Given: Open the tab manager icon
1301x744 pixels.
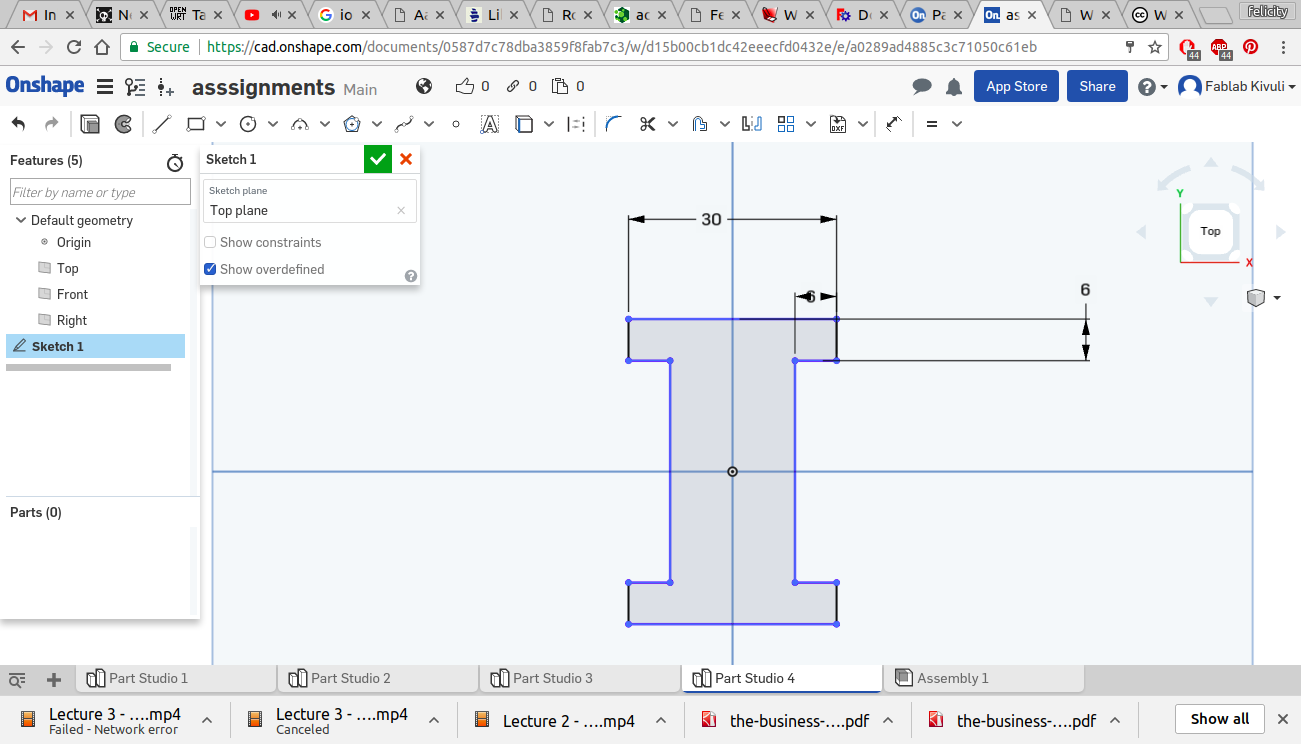Looking at the screenshot, I should (17, 680).
